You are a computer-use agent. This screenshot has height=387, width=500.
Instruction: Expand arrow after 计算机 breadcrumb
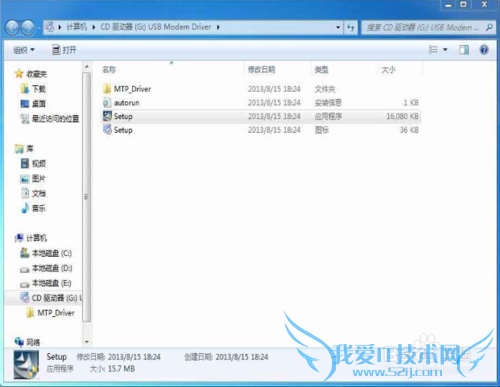94,27
